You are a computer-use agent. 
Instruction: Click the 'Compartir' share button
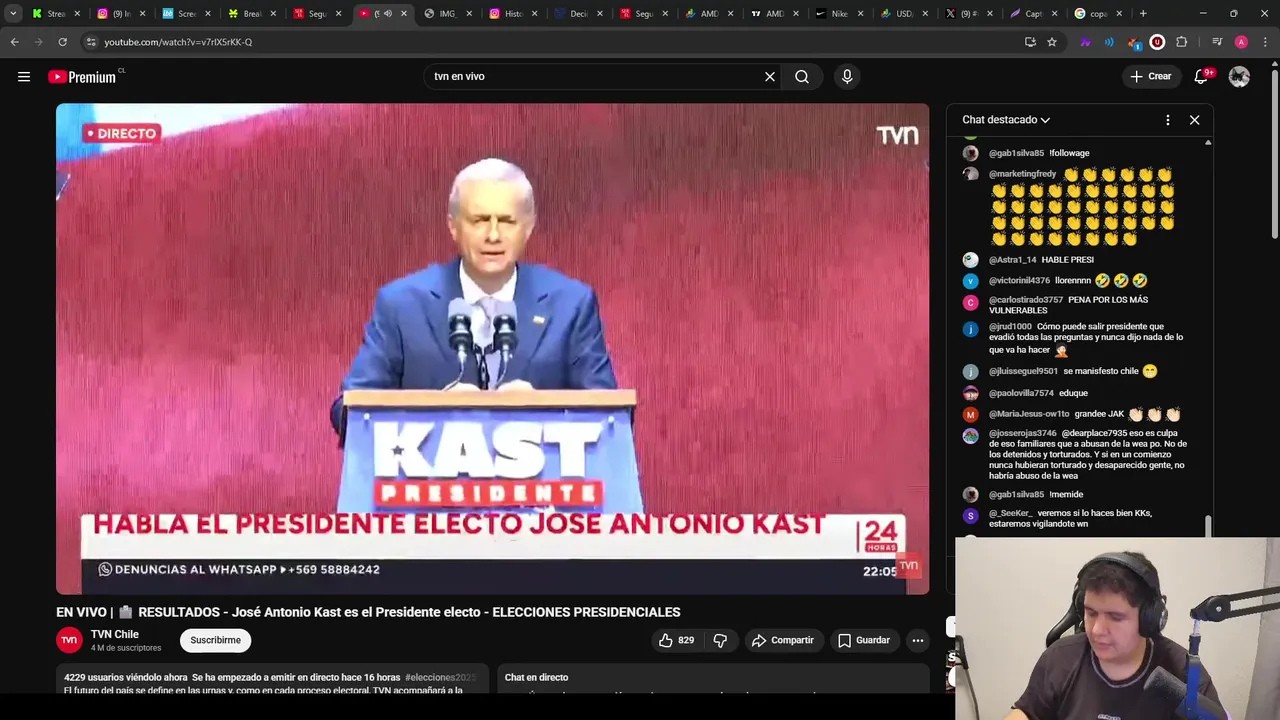pyautogui.click(x=783, y=640)
